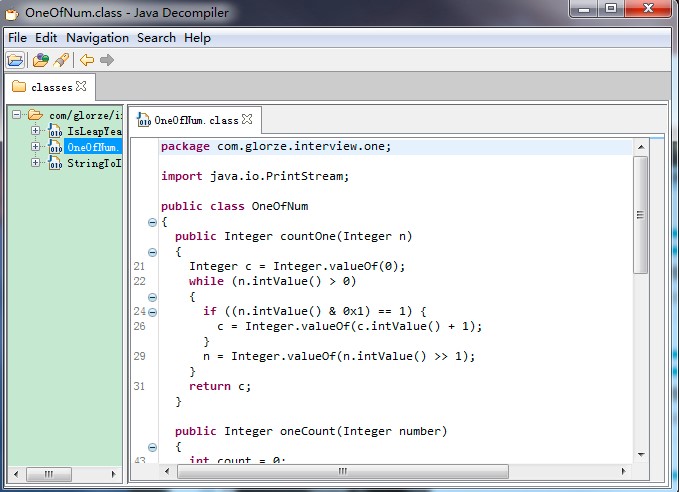The height and width of the screenshot is (492, 679).
Task: Open the Help menu
Action: click(198, 38)
